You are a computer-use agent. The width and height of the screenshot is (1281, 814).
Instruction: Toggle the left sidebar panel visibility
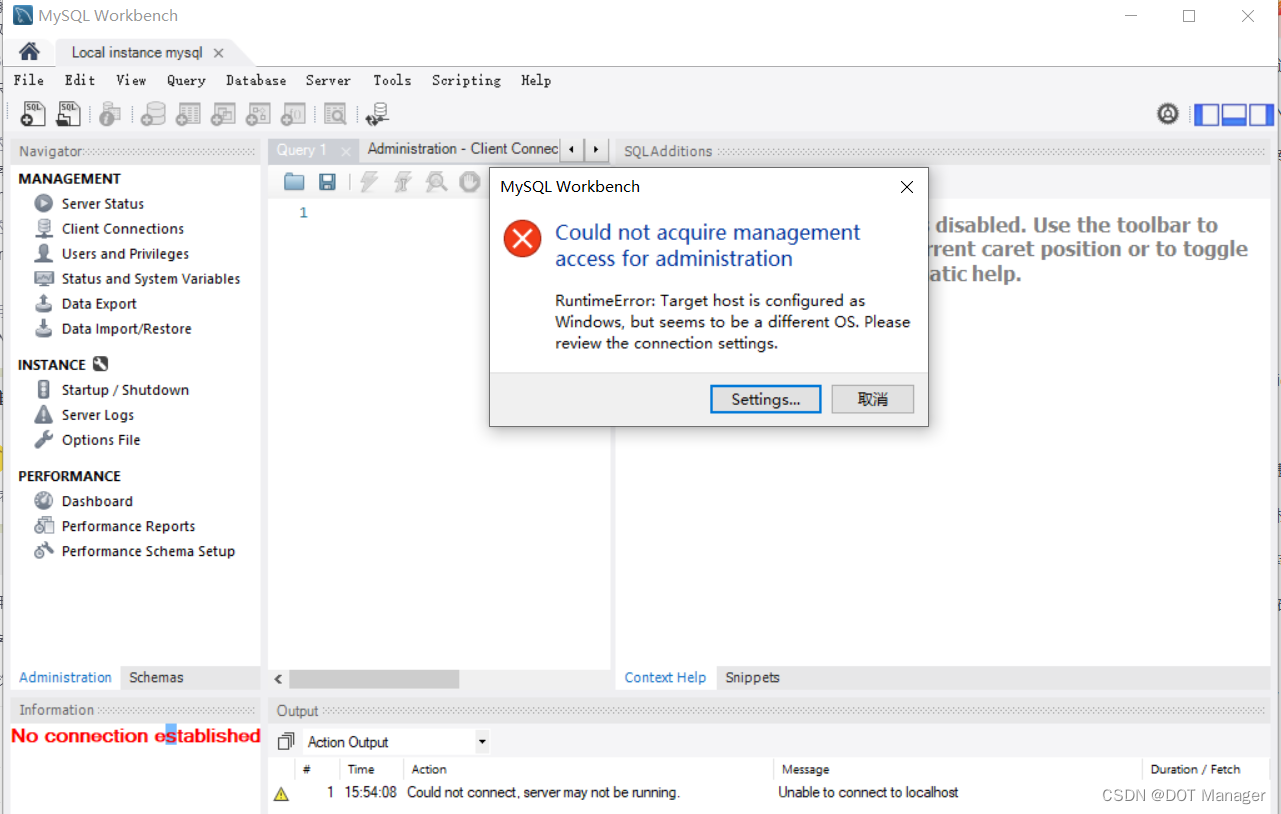[1207, 114]
